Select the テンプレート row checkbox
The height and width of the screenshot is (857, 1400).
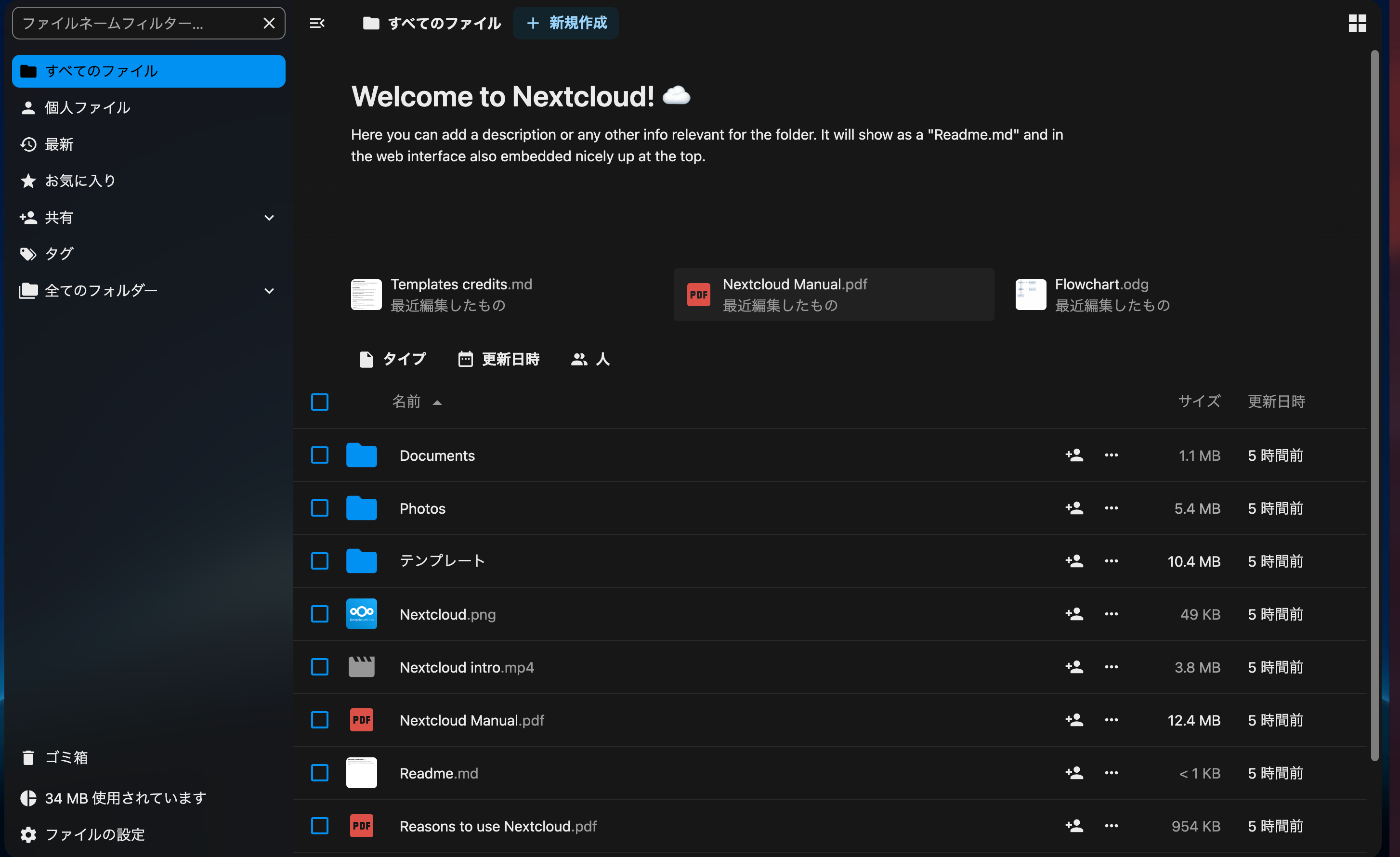(x=320, y=561)
